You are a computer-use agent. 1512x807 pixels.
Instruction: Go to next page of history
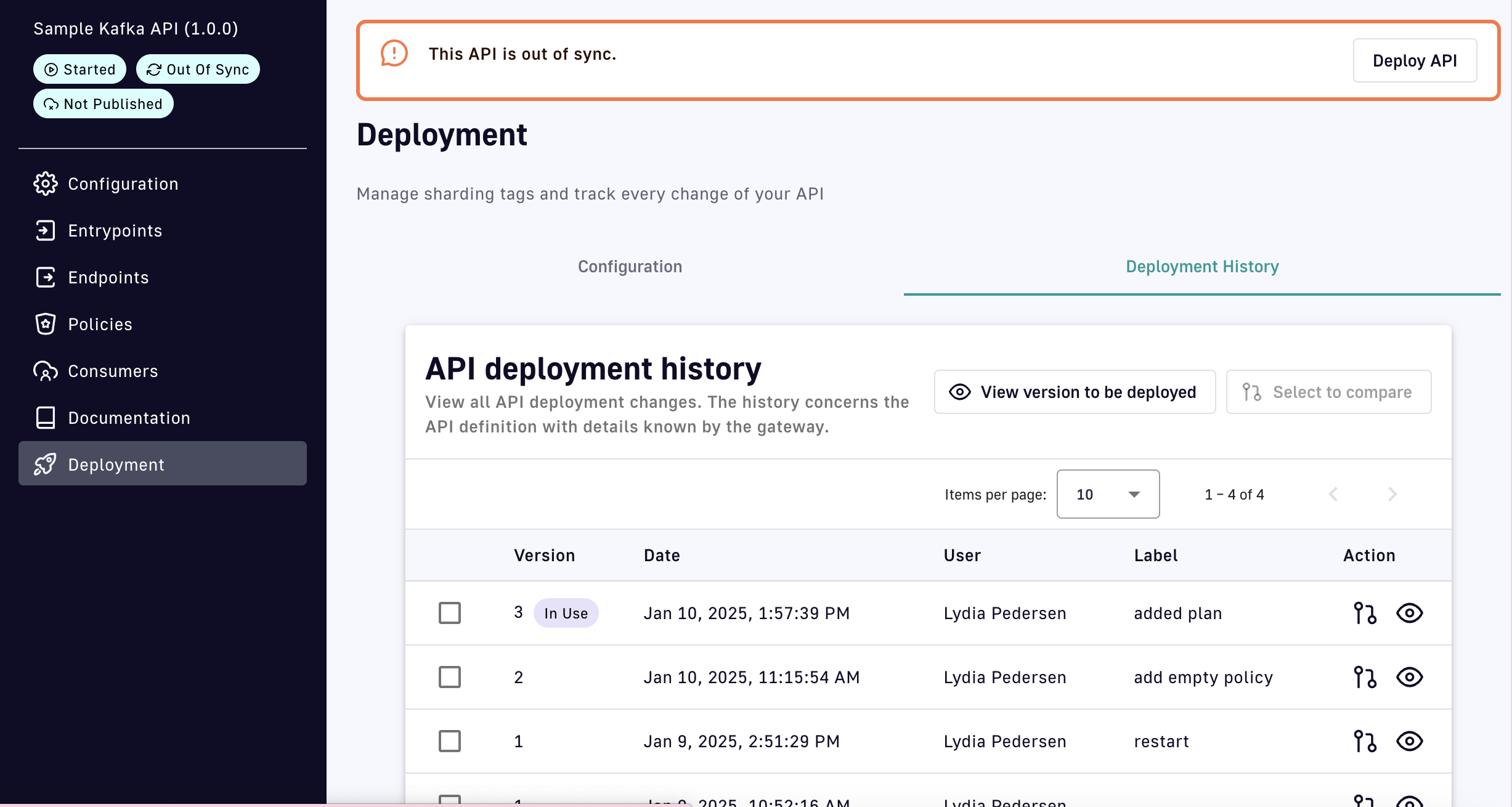(1392, 494)
